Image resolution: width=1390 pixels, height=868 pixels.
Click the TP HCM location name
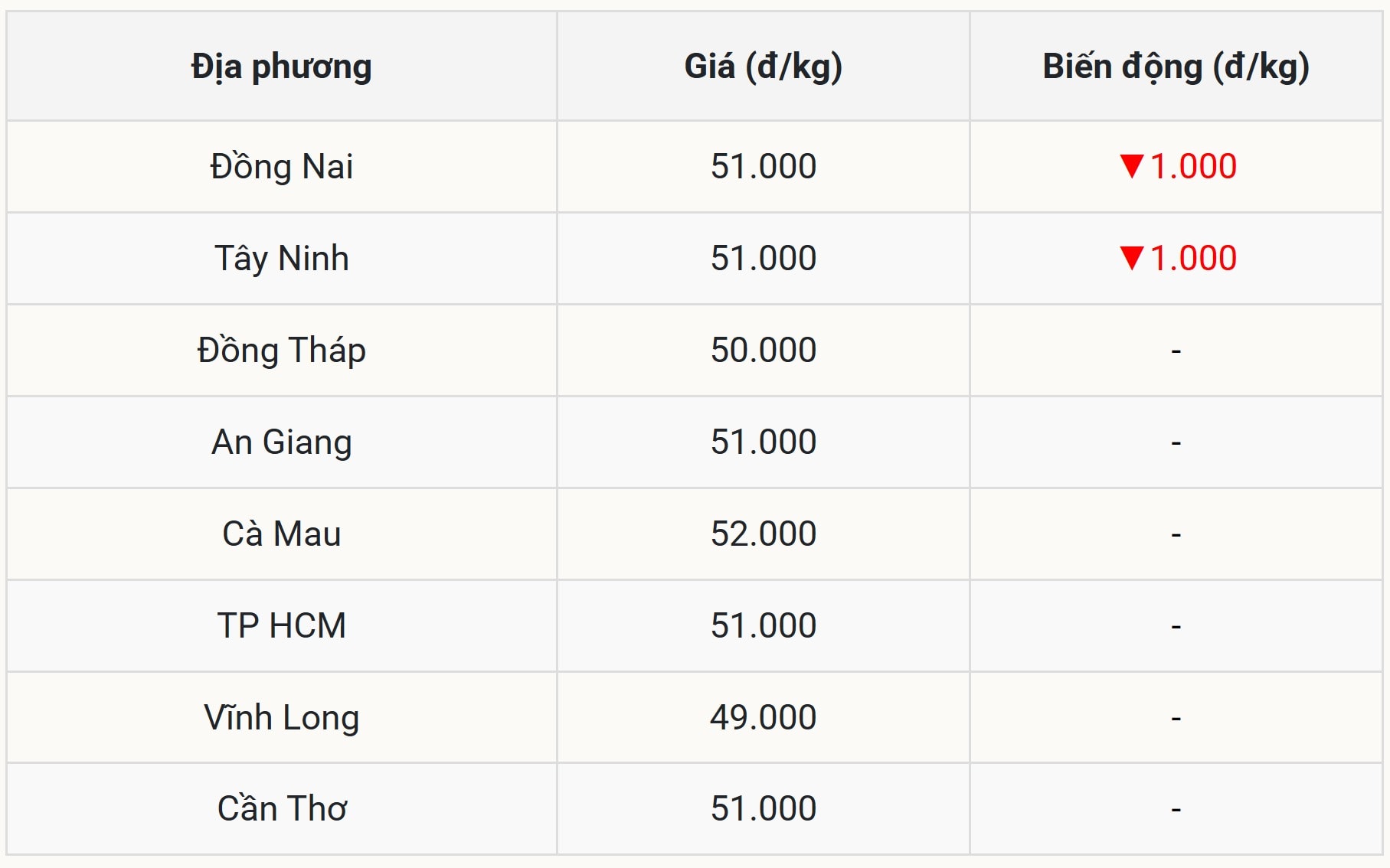pos(281,626)
